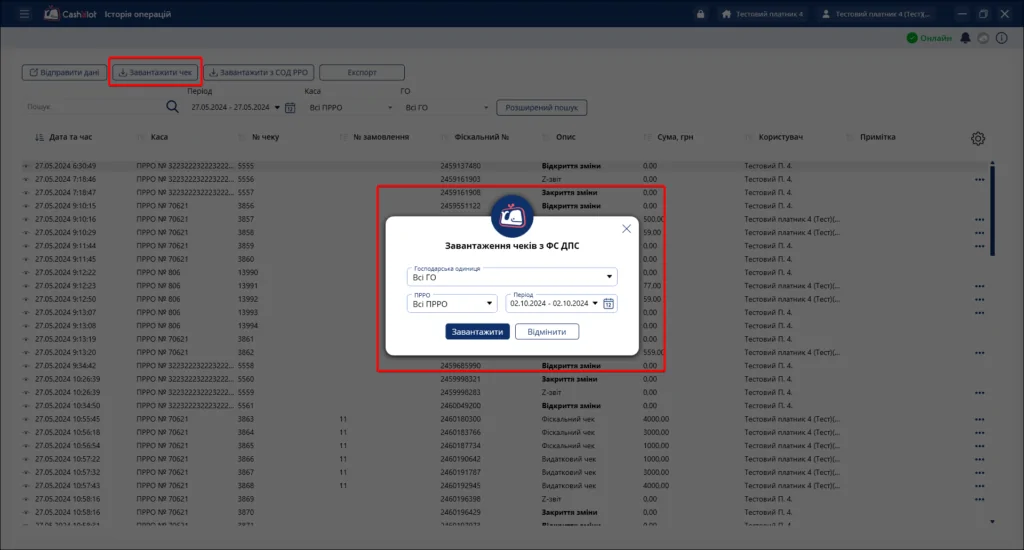This screenshot has height=550, width=1024.
Task: Sort by Дата та час column icon
Action: pos(39,137)
